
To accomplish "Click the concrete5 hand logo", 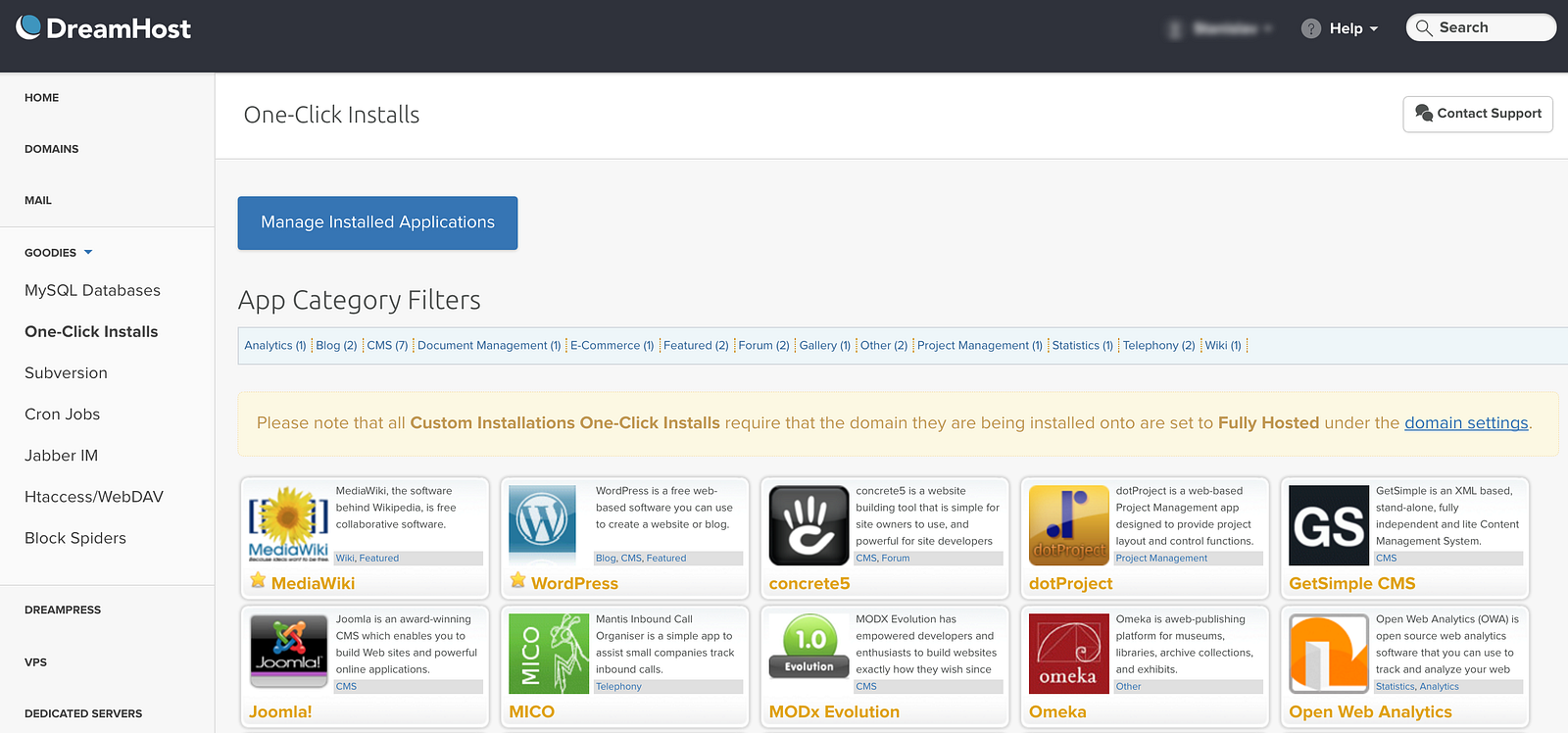I will tap(808, 525).
